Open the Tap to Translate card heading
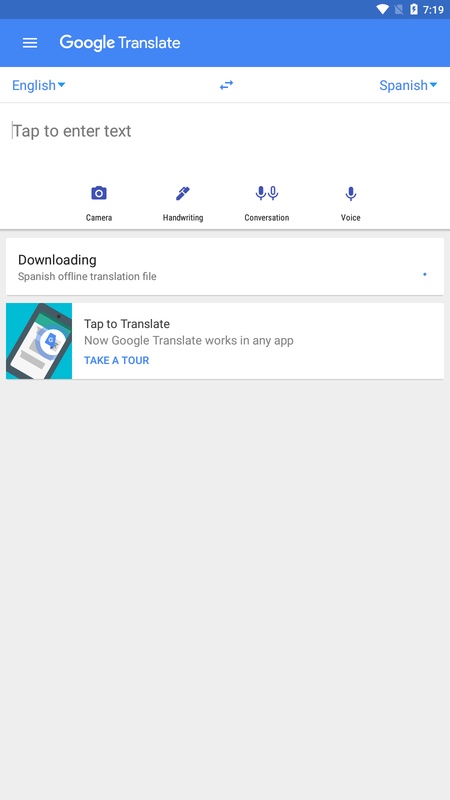 (x=127, y=324)
